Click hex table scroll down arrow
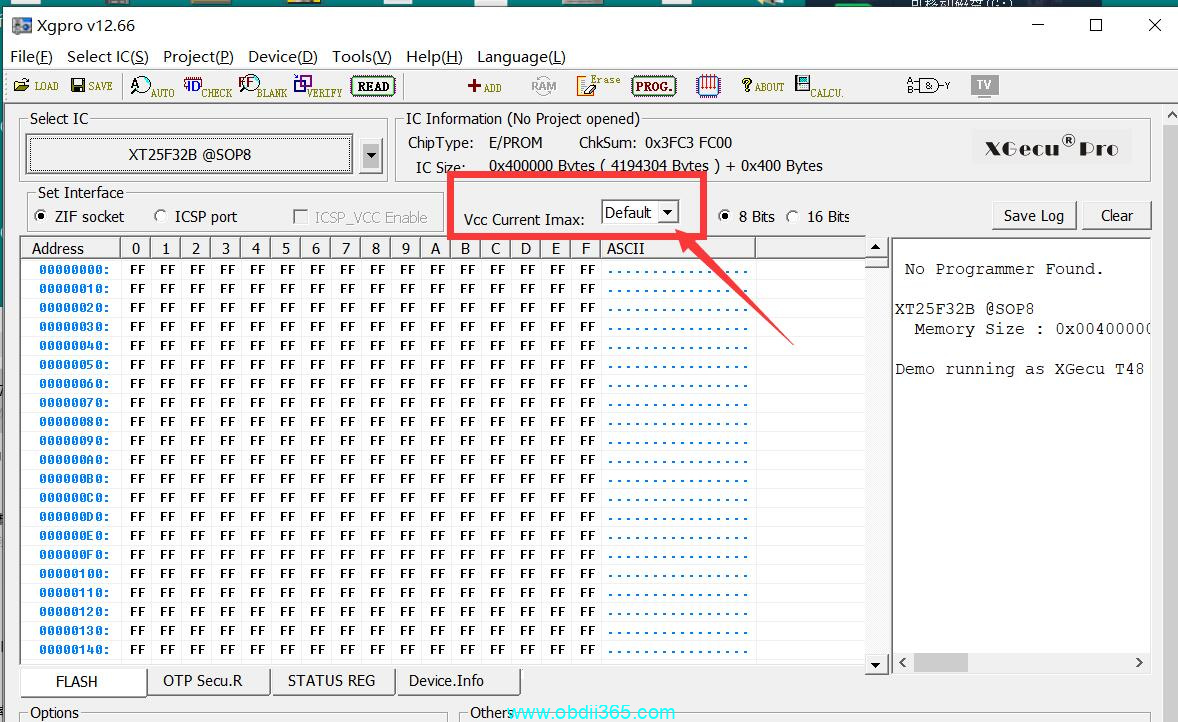Image resolution: width=1178 pixels, height=722 pixels. 875,664
